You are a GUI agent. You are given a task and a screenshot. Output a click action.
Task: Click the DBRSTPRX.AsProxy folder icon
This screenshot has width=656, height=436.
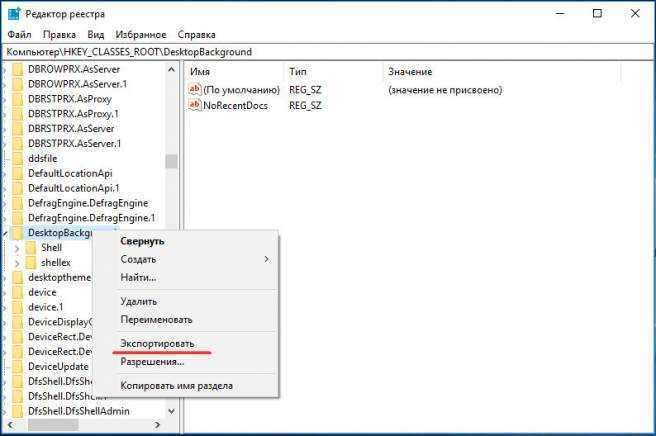[x=18, y=99]
